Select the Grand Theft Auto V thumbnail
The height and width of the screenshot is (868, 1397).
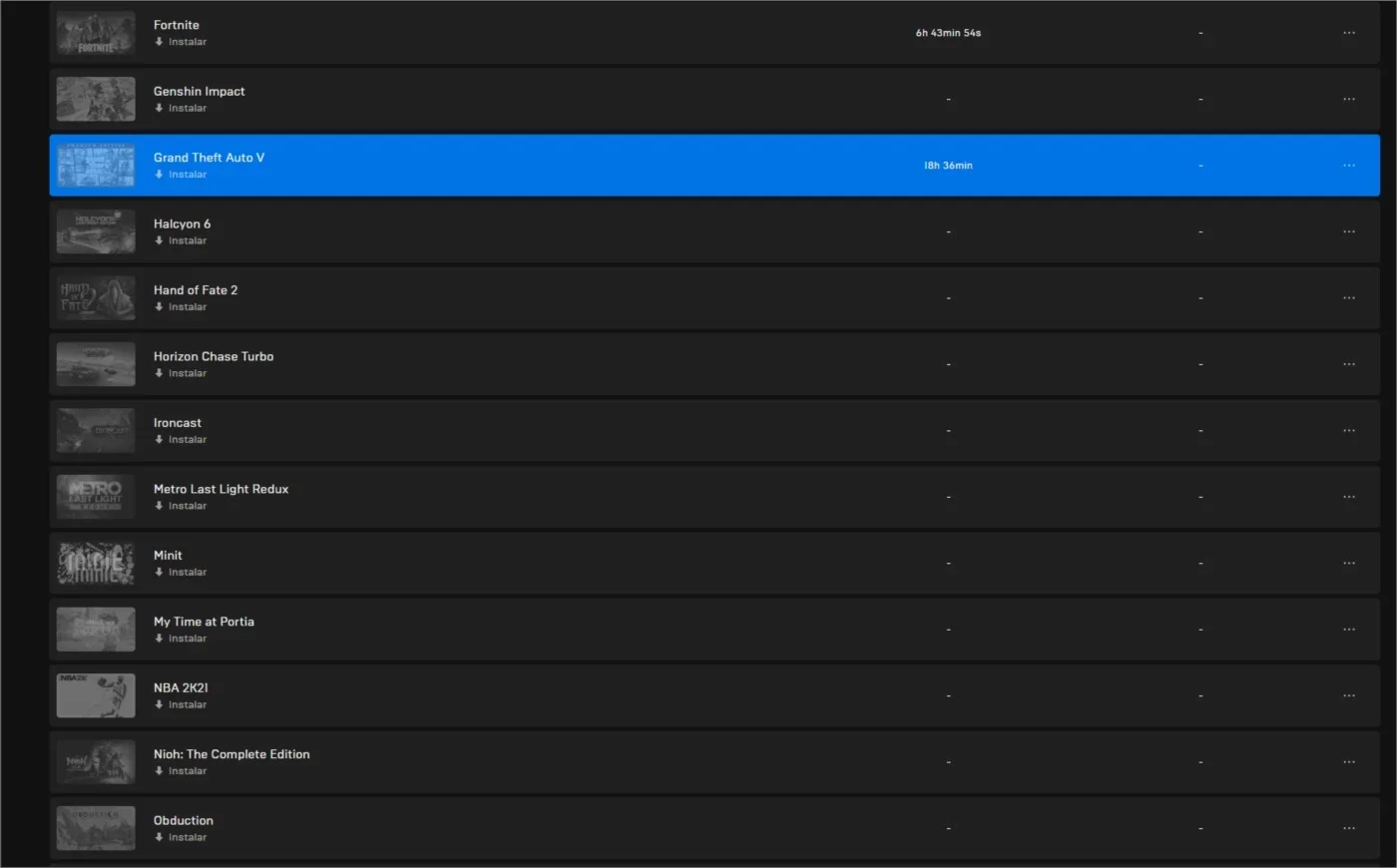(x=96, y=166)
